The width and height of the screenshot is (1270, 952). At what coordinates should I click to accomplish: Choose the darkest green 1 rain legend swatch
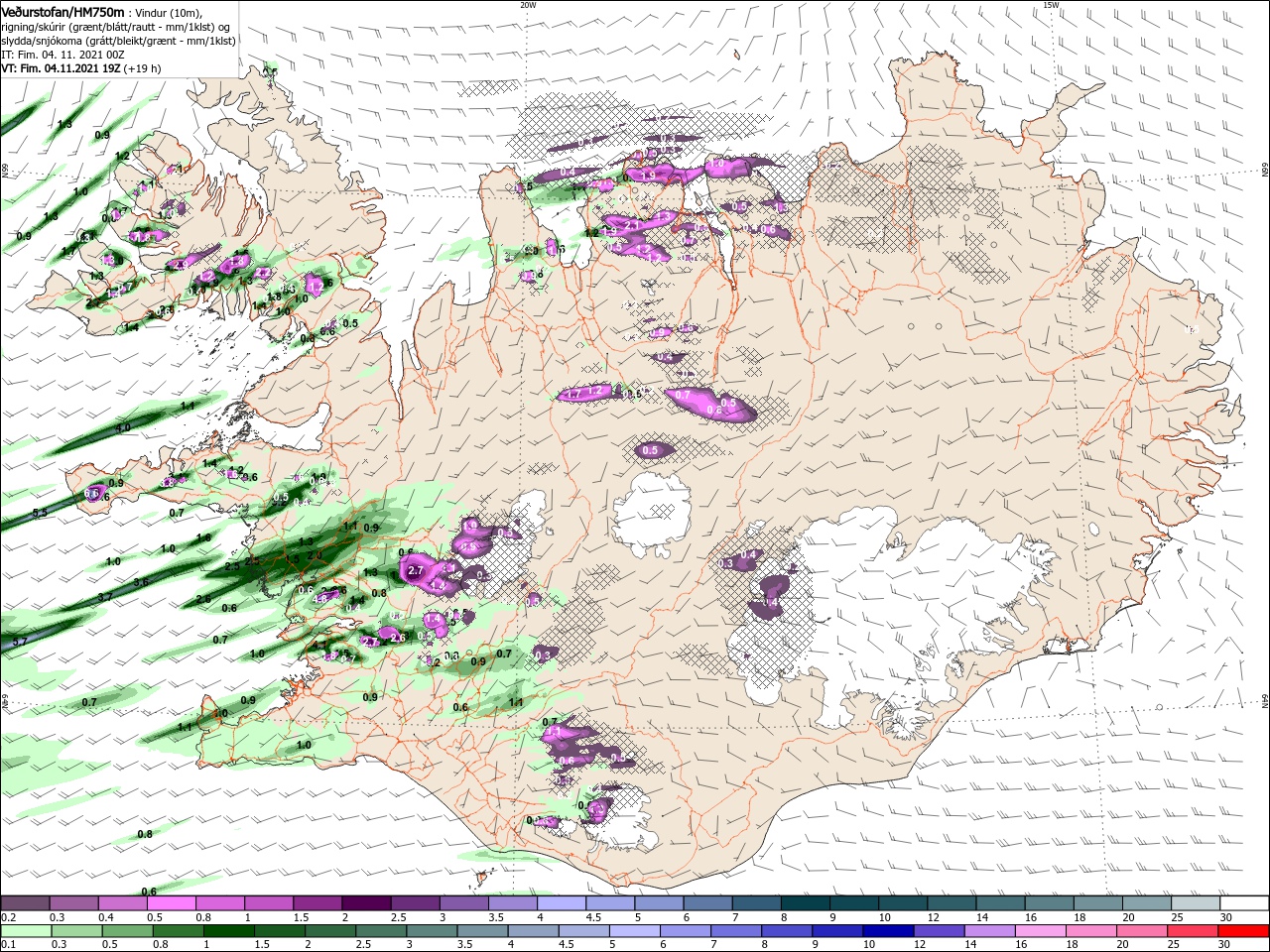click(228, 931)
